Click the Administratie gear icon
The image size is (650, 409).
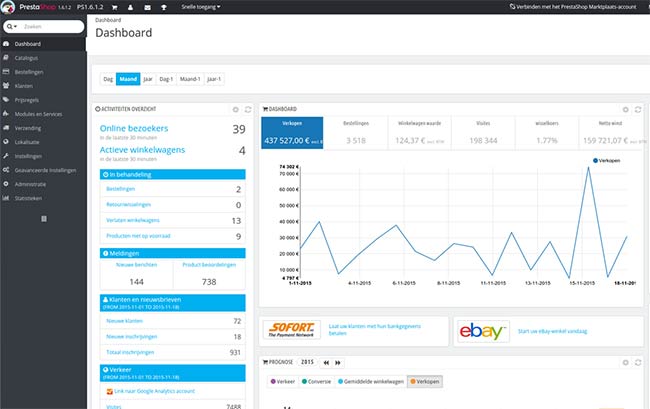6,184
